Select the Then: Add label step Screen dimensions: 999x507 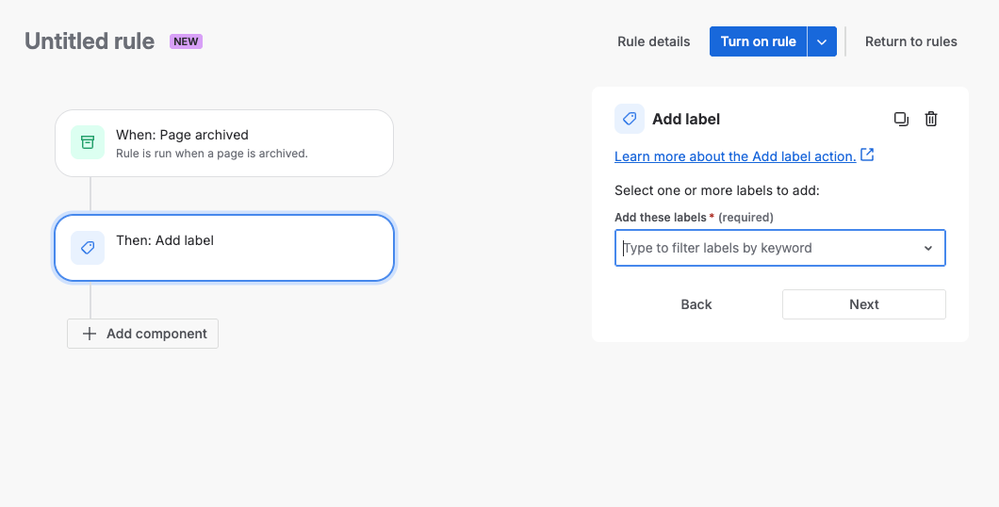click(224, 248)
